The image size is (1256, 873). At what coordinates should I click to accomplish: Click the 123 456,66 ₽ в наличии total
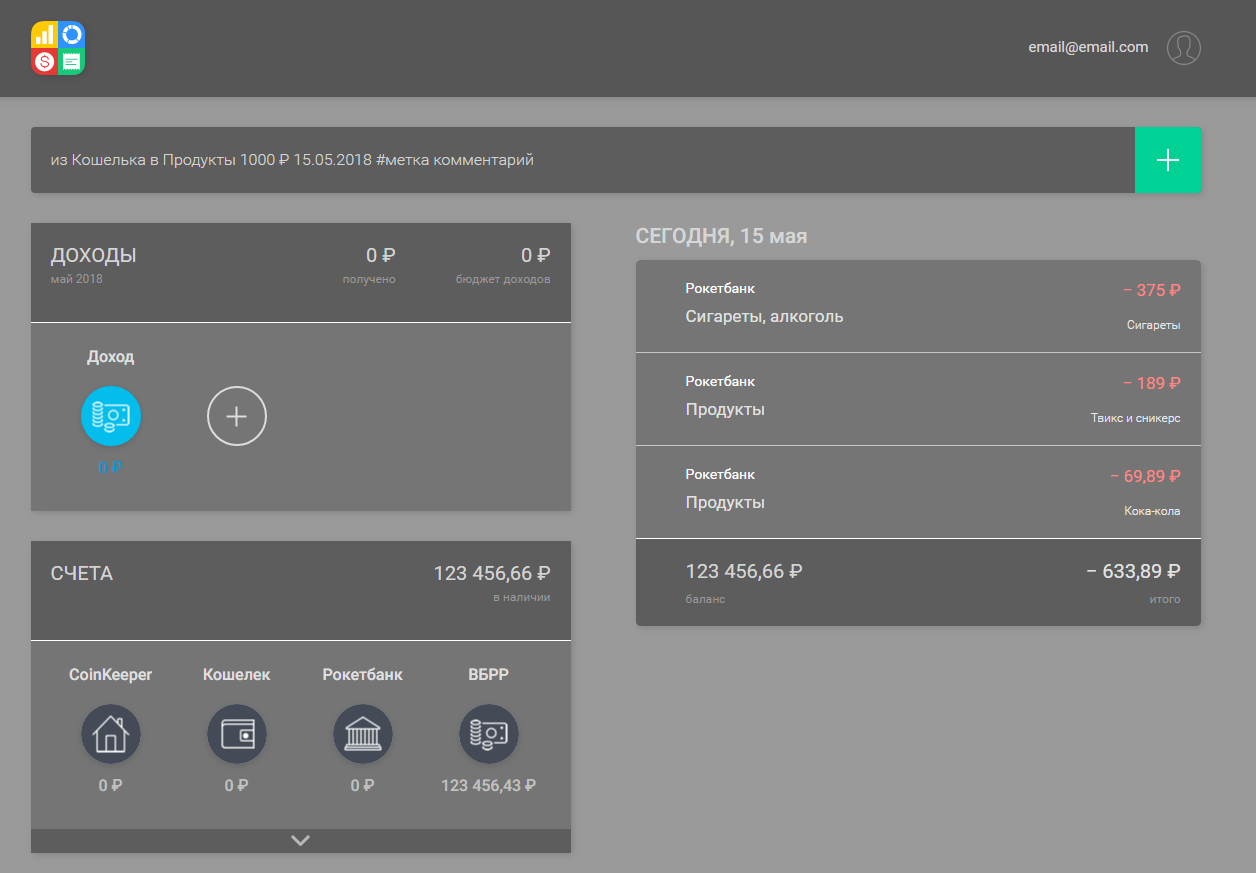click(x=492, y=574)
